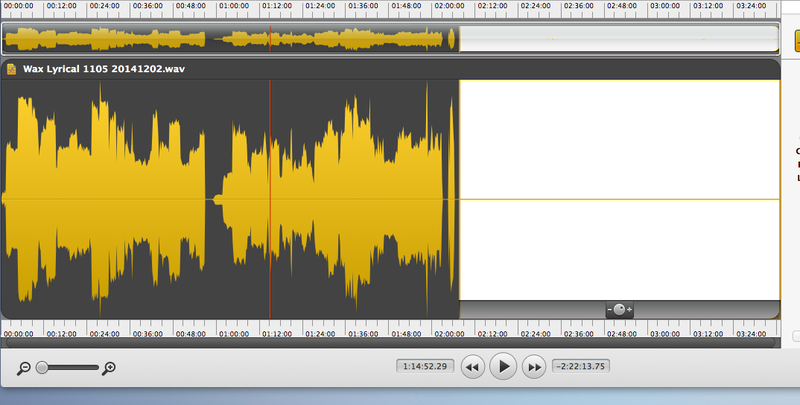
Task: Click the file icon beside Wax Lyrical title
Action: (11, 70)
